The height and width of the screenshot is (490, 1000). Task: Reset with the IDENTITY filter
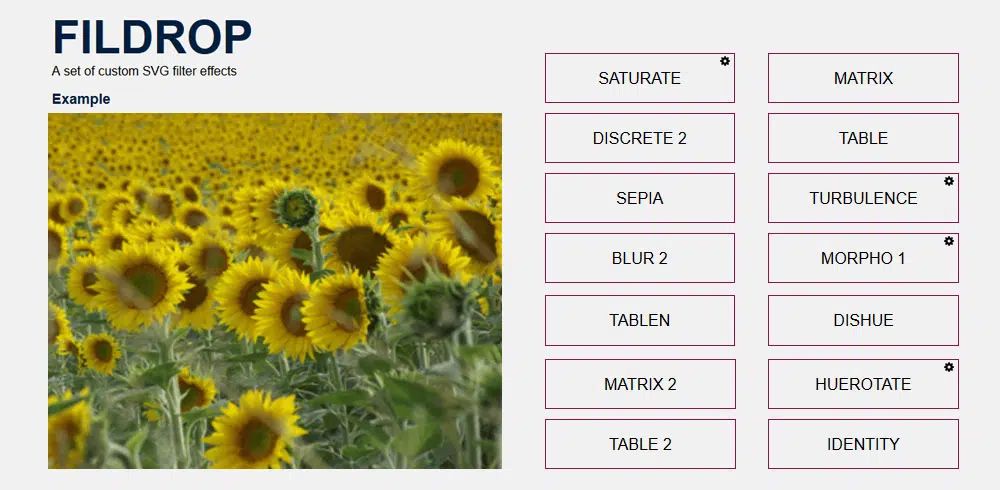(x=863, y=444)
